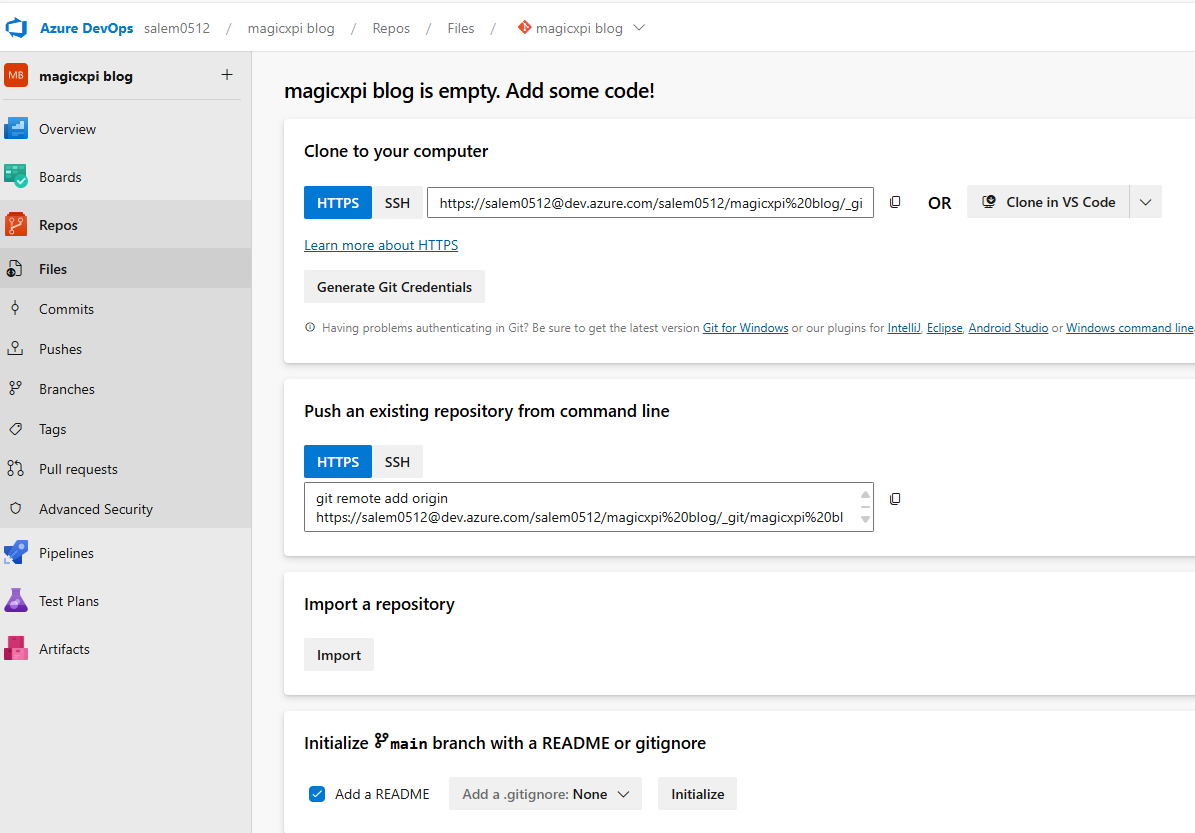The width and height of the screenshot is (1195, 833).
Task: Open the Boards section
Action: click(62, 176)
